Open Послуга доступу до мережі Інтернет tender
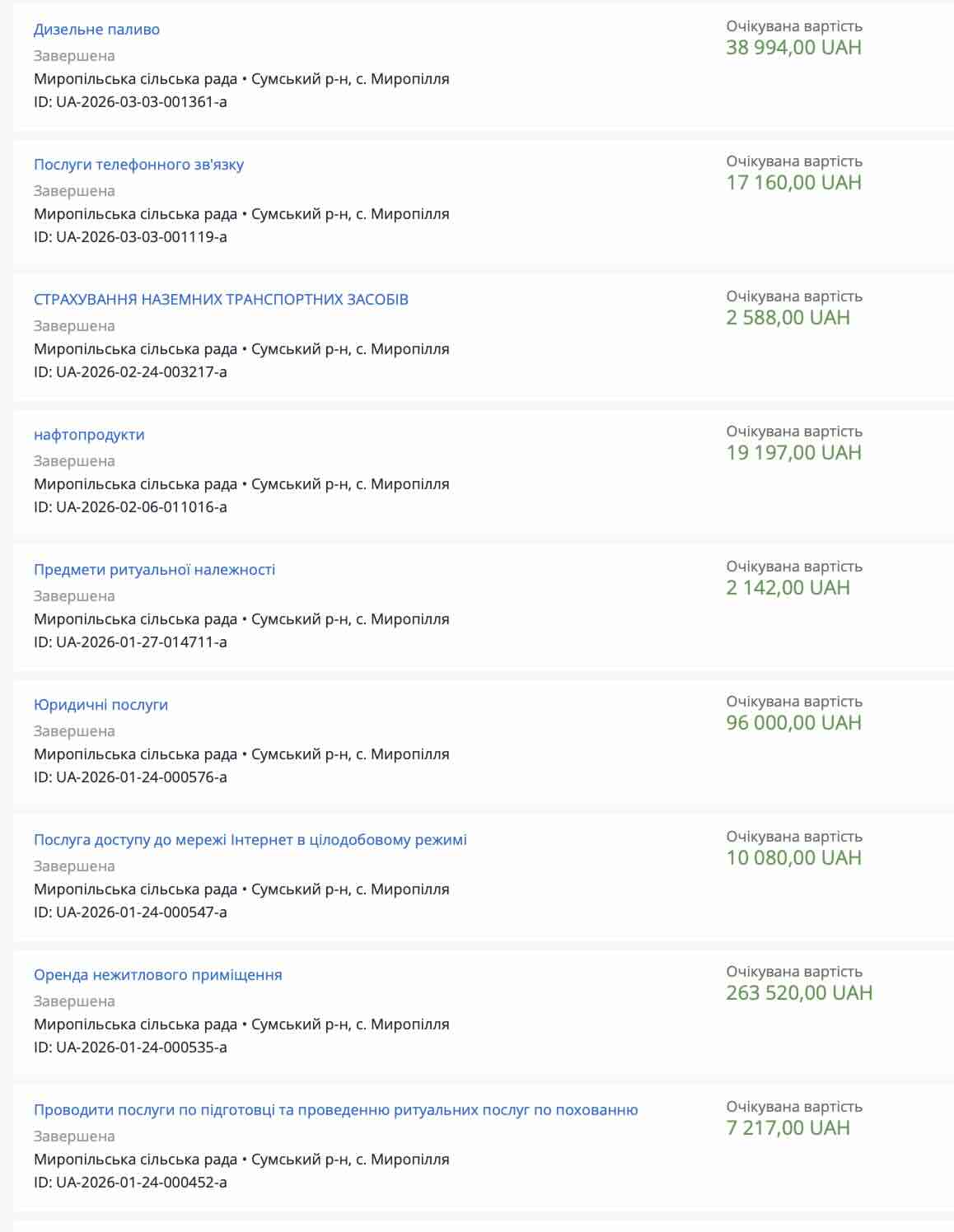Viewport: 954px width, 1232px height. pyautogui.click(x=250, y=840)
